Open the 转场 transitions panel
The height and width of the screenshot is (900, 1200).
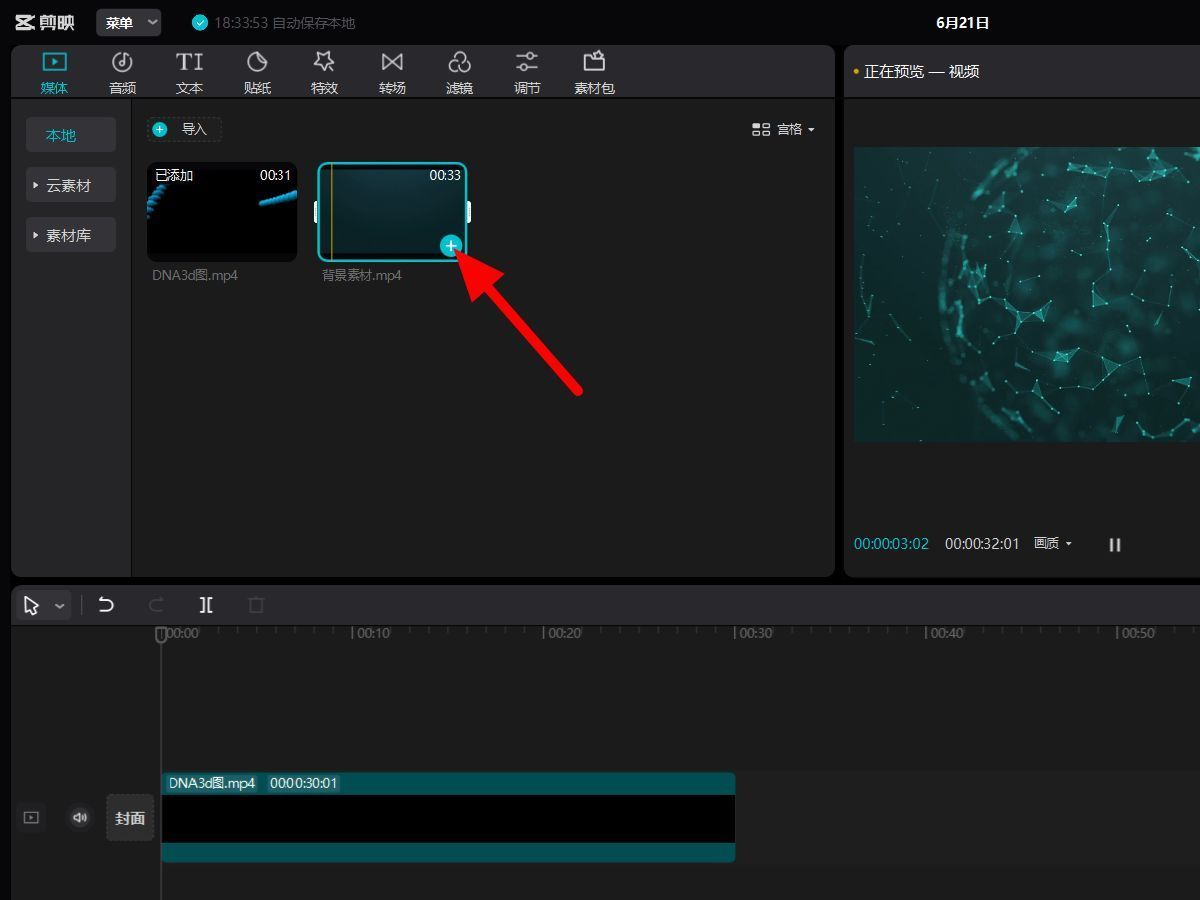coord(392,72)
